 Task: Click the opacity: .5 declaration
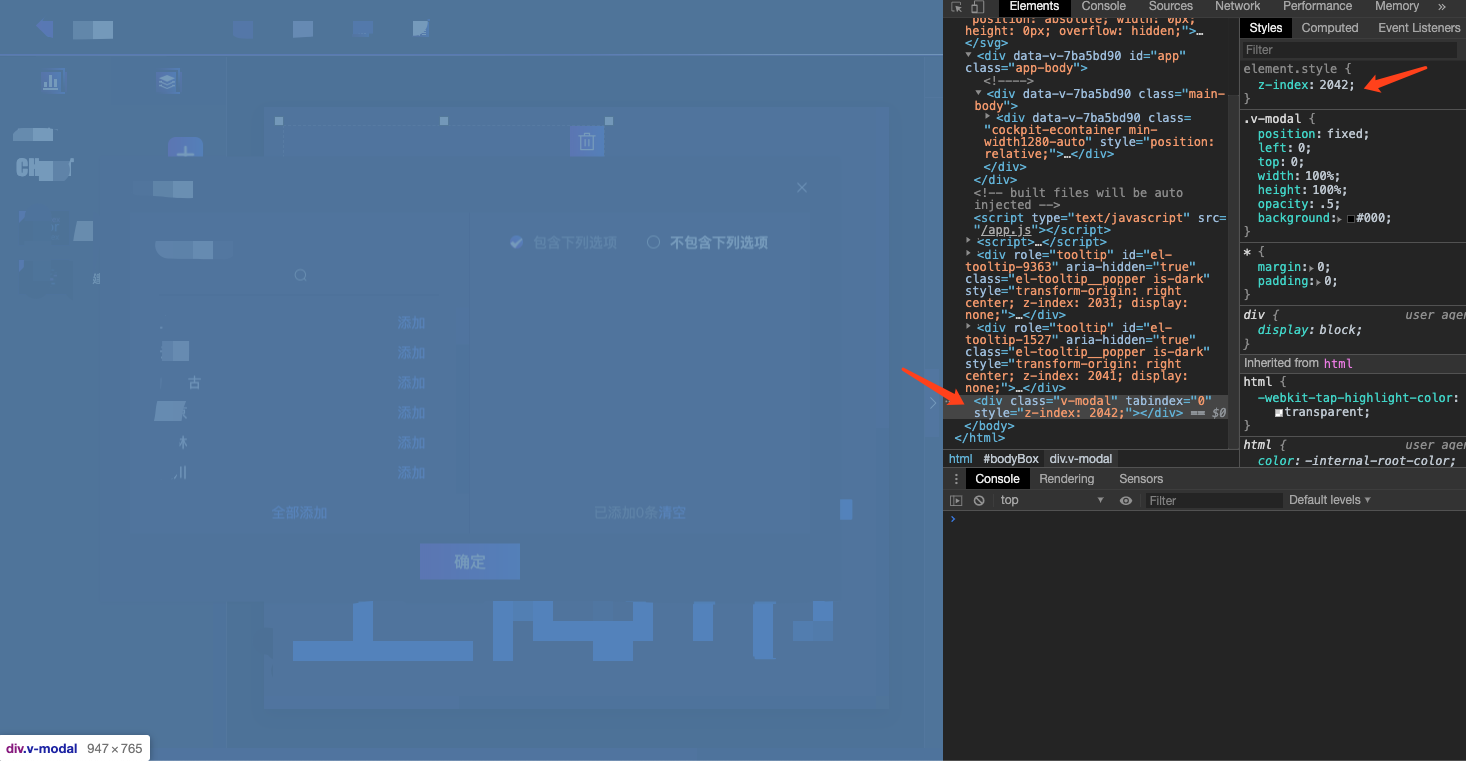(x=1297, y=204)
